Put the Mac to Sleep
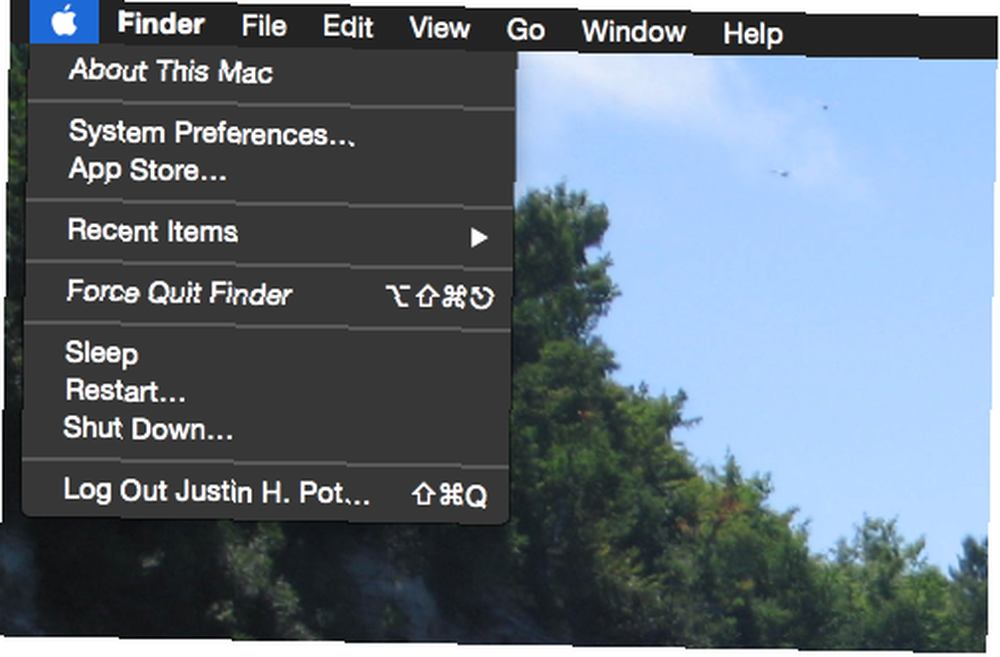This screenshot has width=1000, height=657. (101, 353)
